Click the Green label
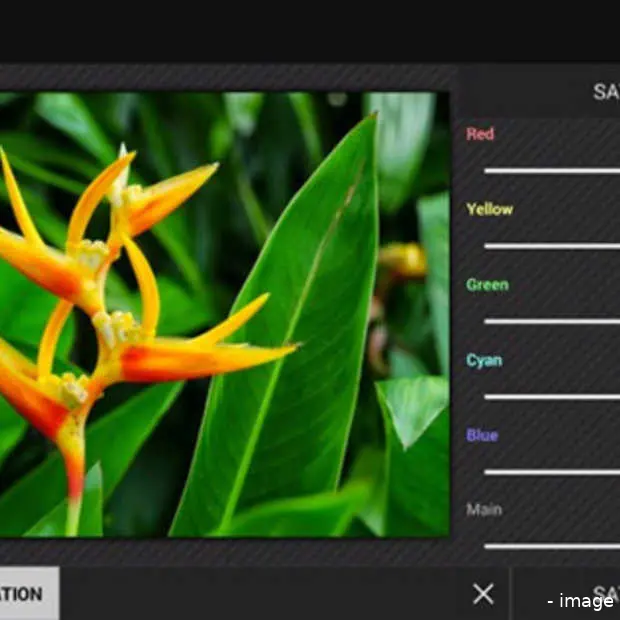 [487, 285]
